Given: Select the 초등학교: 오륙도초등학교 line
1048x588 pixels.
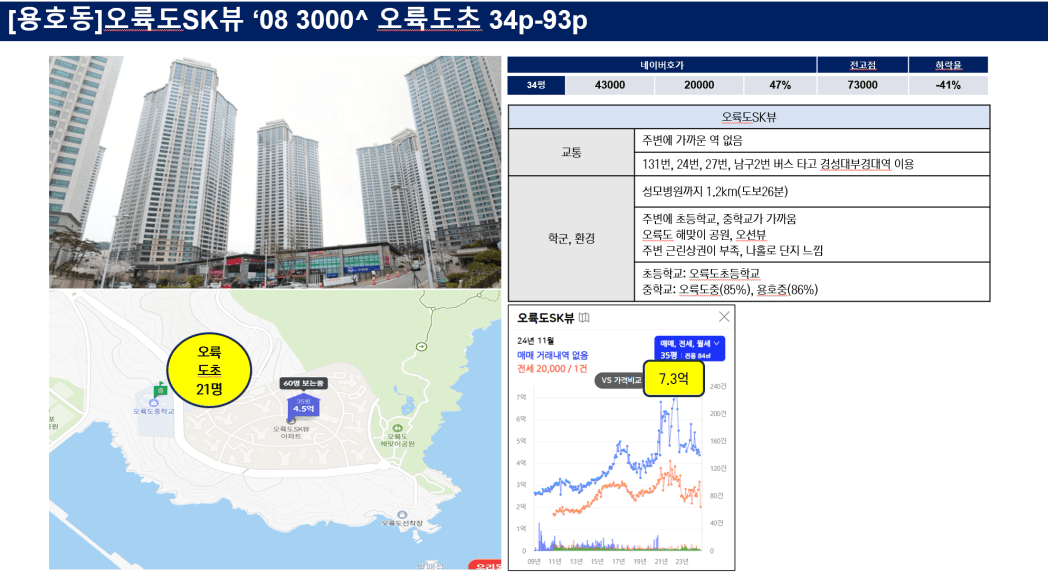Looking at the screenshot, I should pos(701,273).
